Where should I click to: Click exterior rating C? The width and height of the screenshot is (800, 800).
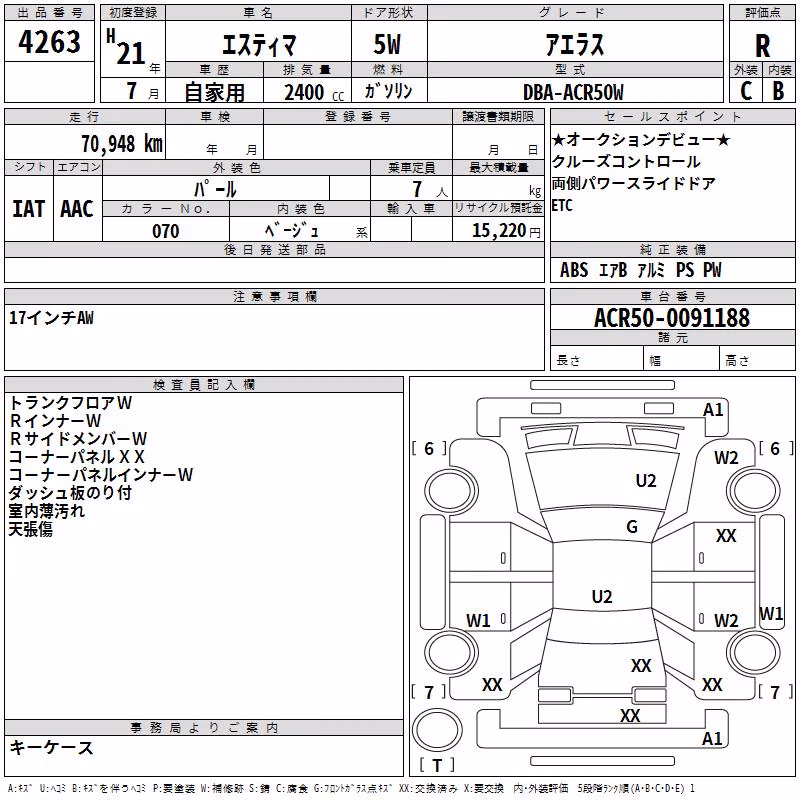coord(746,91)
